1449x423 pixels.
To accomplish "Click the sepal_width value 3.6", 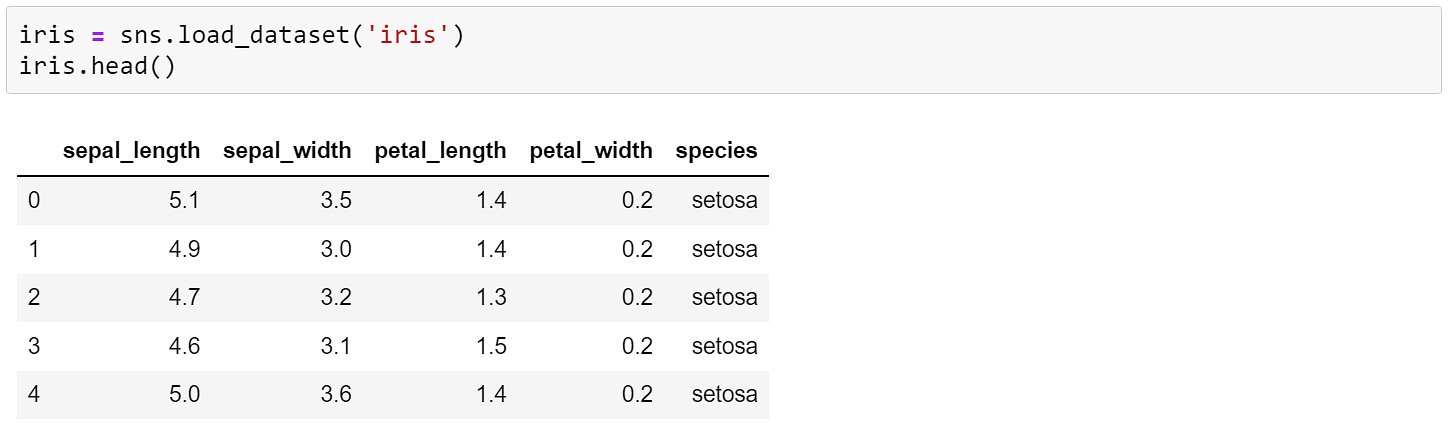I will coord(336,394).
